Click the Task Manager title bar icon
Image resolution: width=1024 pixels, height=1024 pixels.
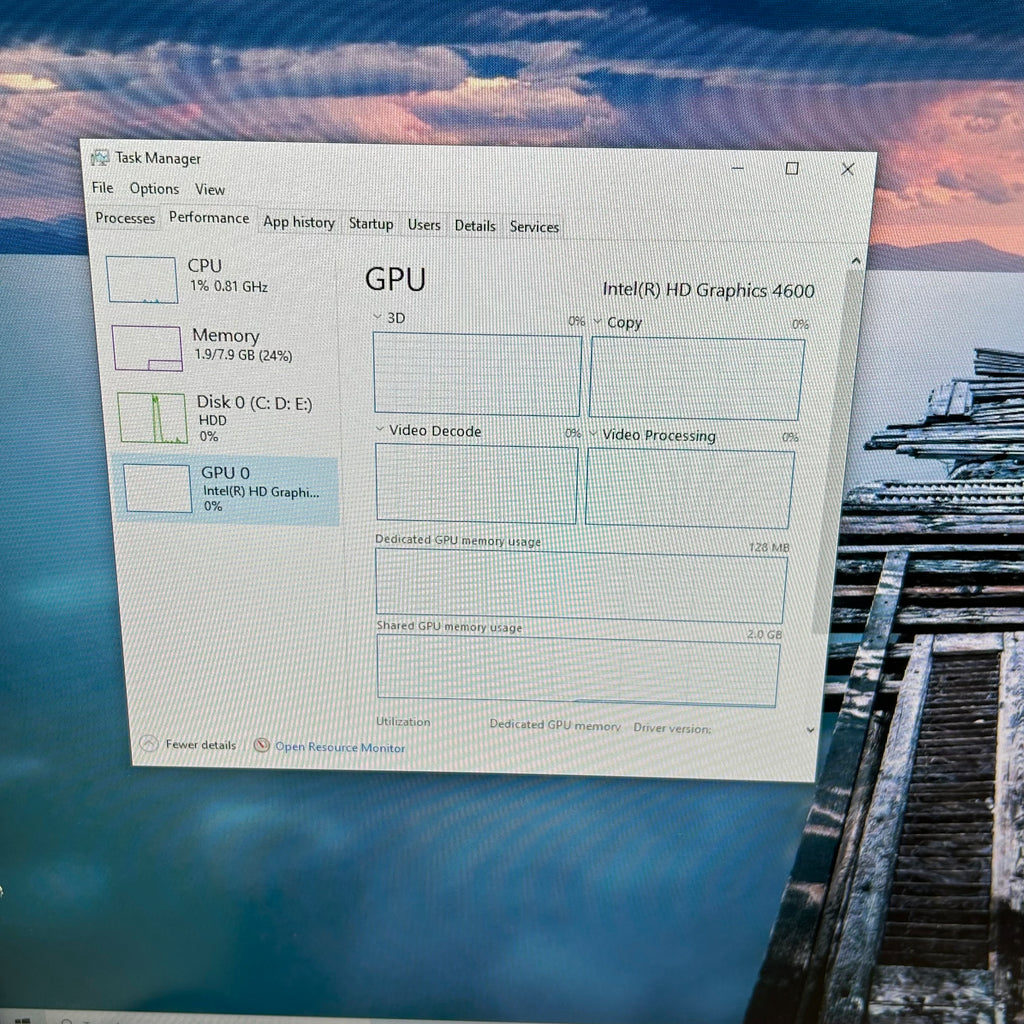tap(100, 157)
